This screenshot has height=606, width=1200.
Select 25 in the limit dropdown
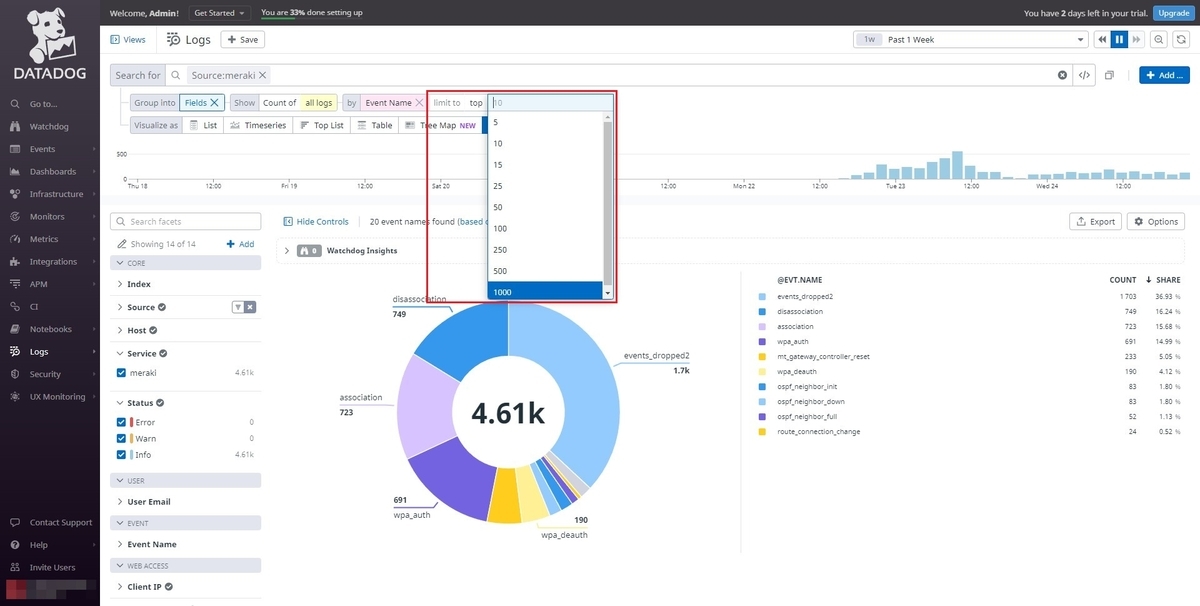[x=545, y=186]
